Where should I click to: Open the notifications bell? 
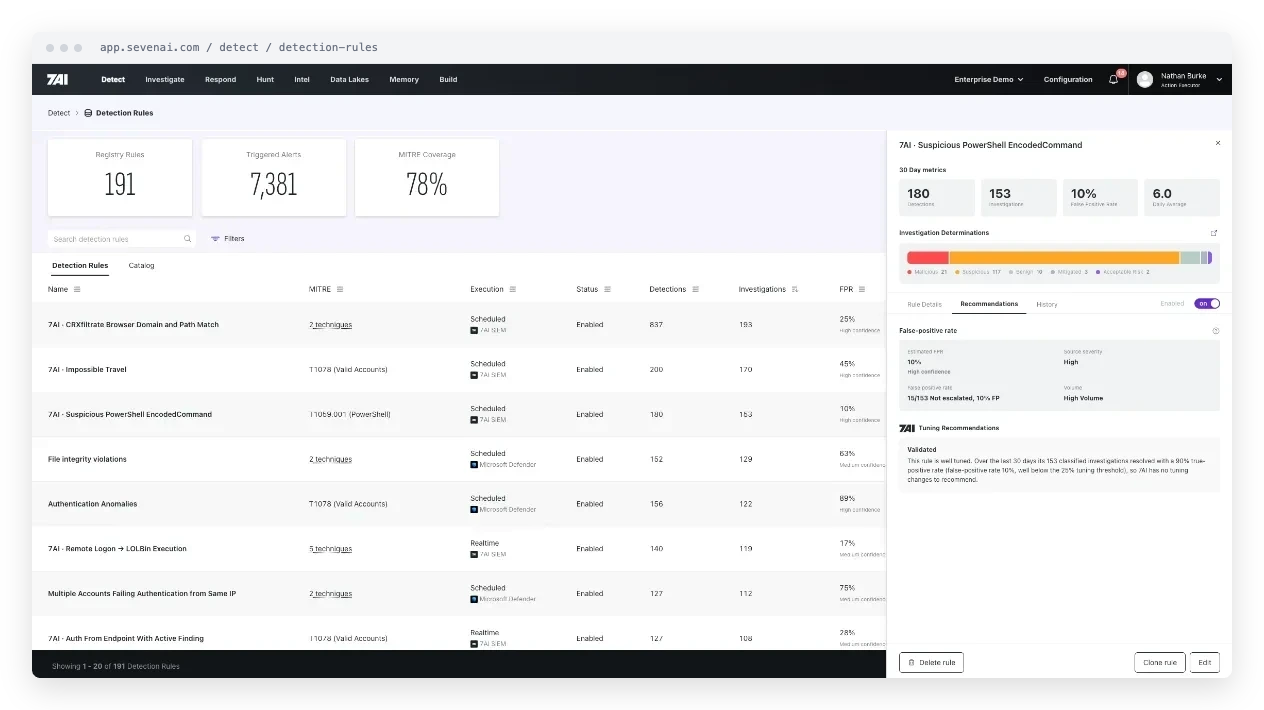click(1114, 80)
